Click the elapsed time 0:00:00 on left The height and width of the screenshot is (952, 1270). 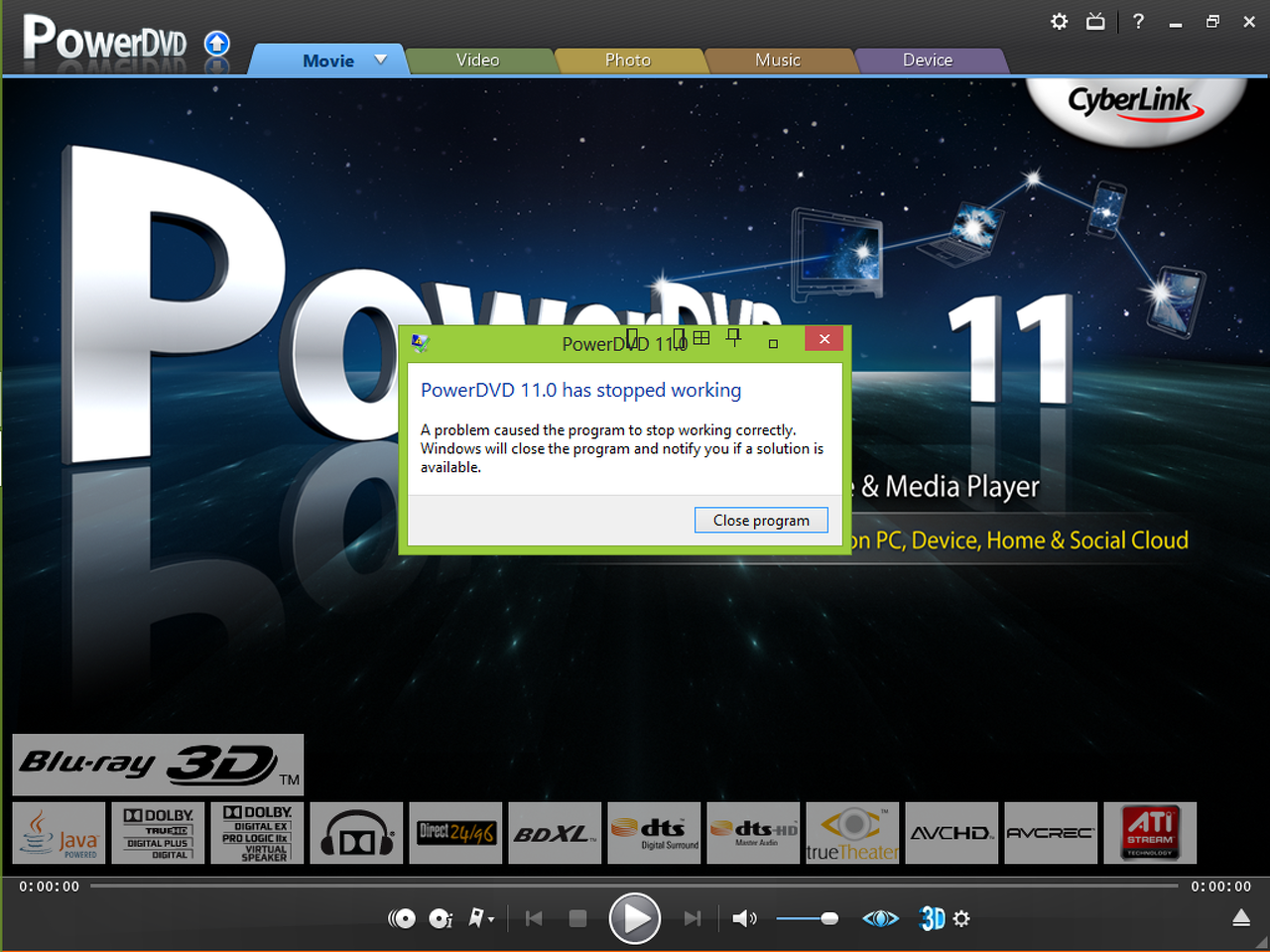(50, 887)
